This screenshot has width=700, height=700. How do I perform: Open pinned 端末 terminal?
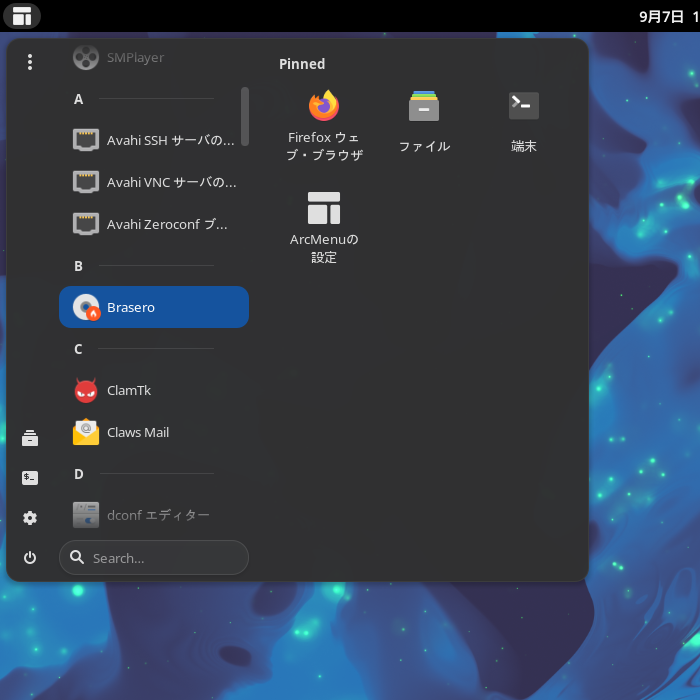pos(524,121)
